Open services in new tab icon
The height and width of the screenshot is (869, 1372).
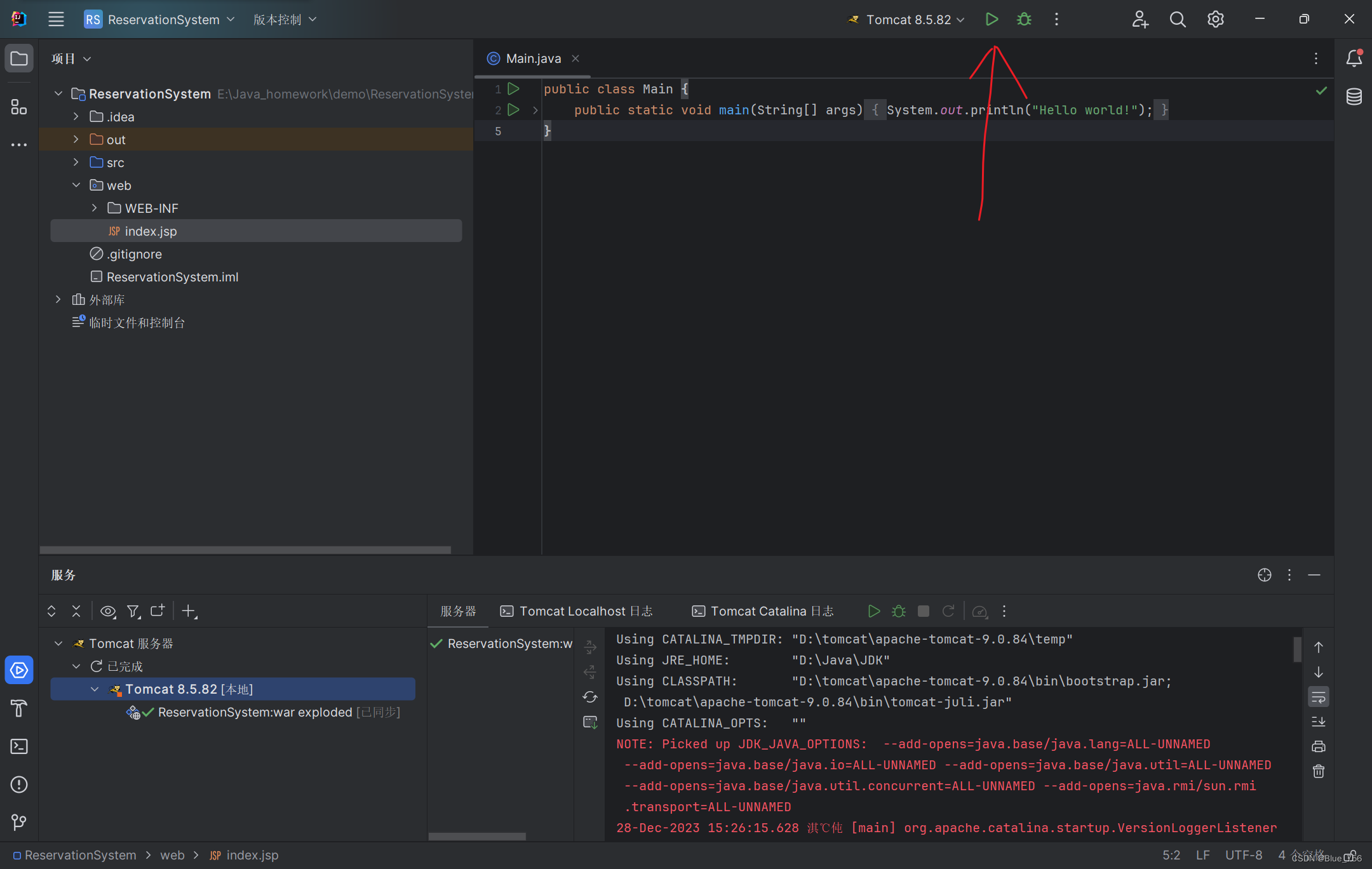click(x=158, y=611)
